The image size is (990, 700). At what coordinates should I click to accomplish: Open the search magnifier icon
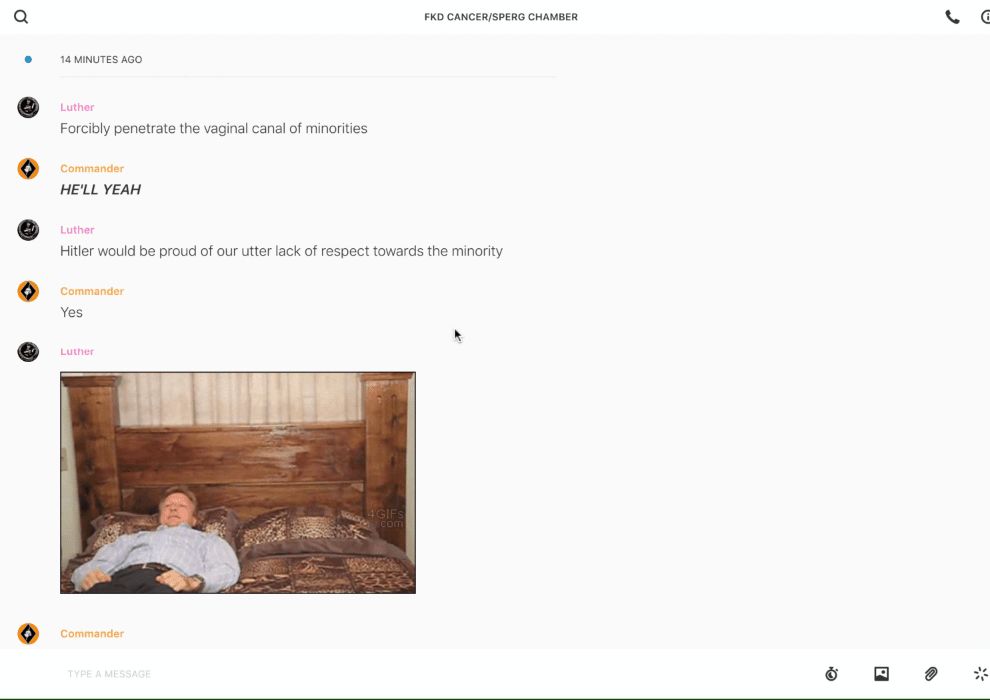click(x=21, y=17)
